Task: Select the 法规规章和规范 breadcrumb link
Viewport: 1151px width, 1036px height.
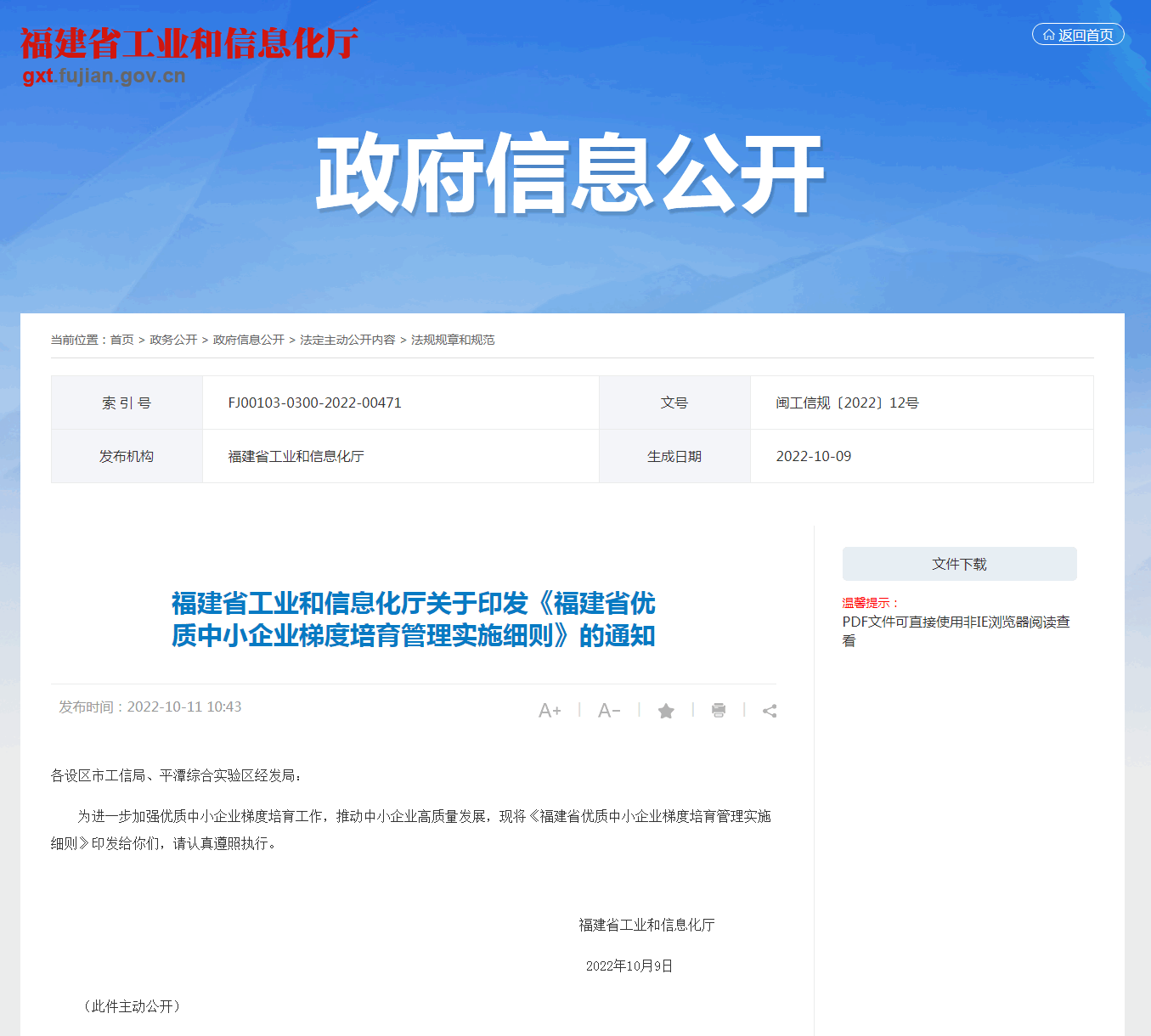Action: (453, 340)
